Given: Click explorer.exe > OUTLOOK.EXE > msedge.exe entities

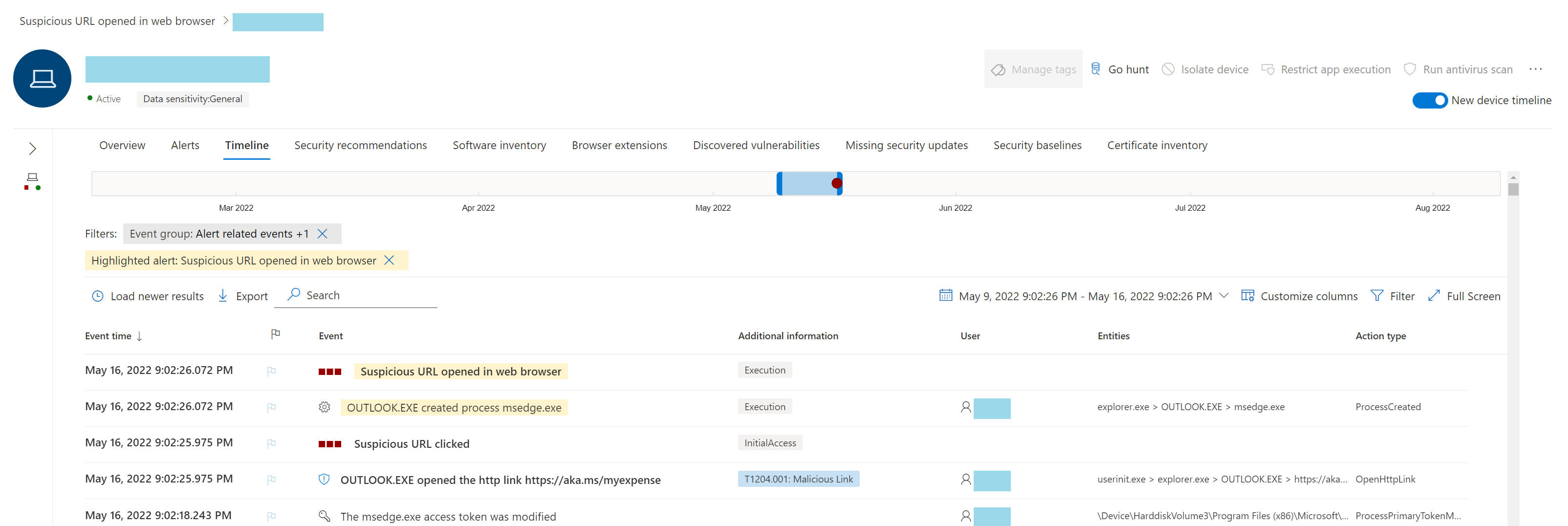Looking at the screenshot, I should point(1191,407).
